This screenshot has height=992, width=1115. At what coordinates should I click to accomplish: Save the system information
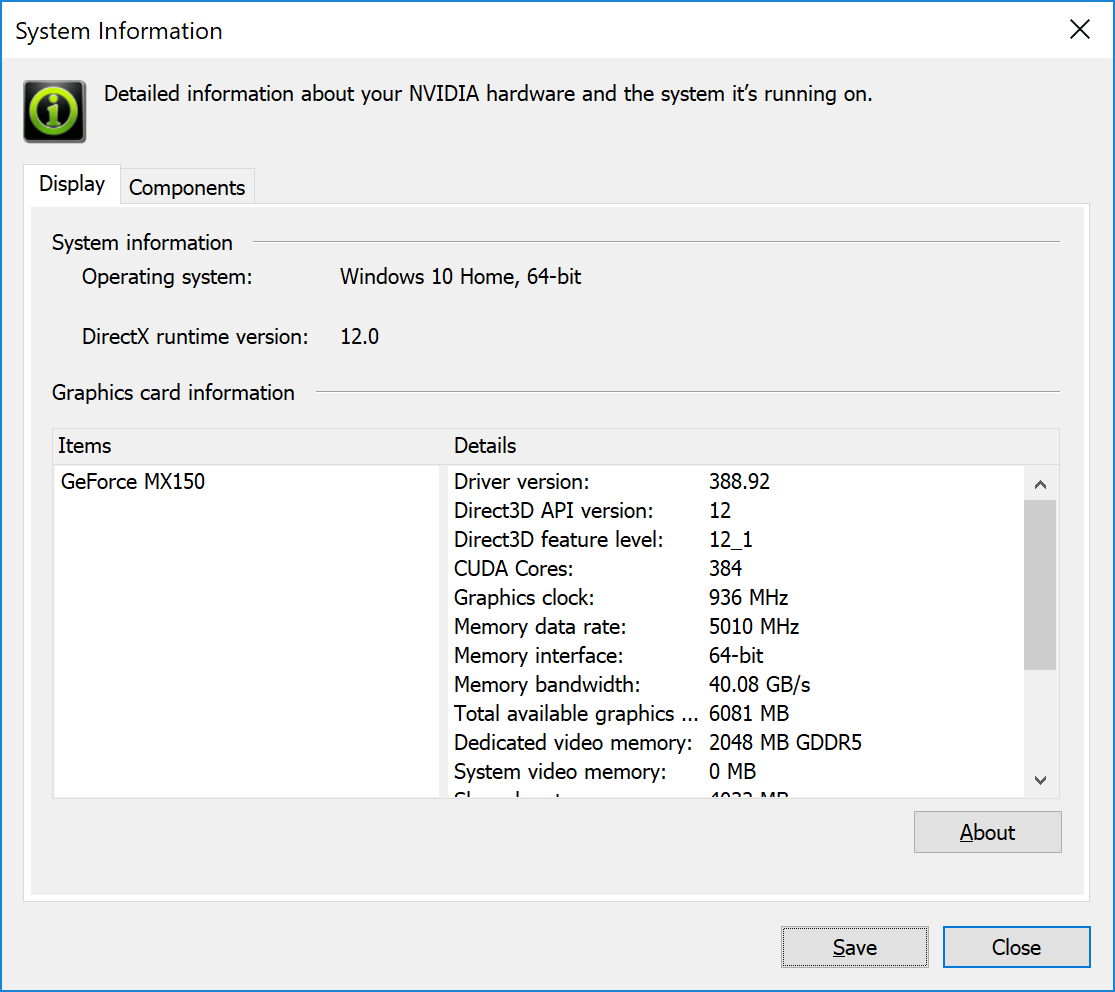click(854, 947)
